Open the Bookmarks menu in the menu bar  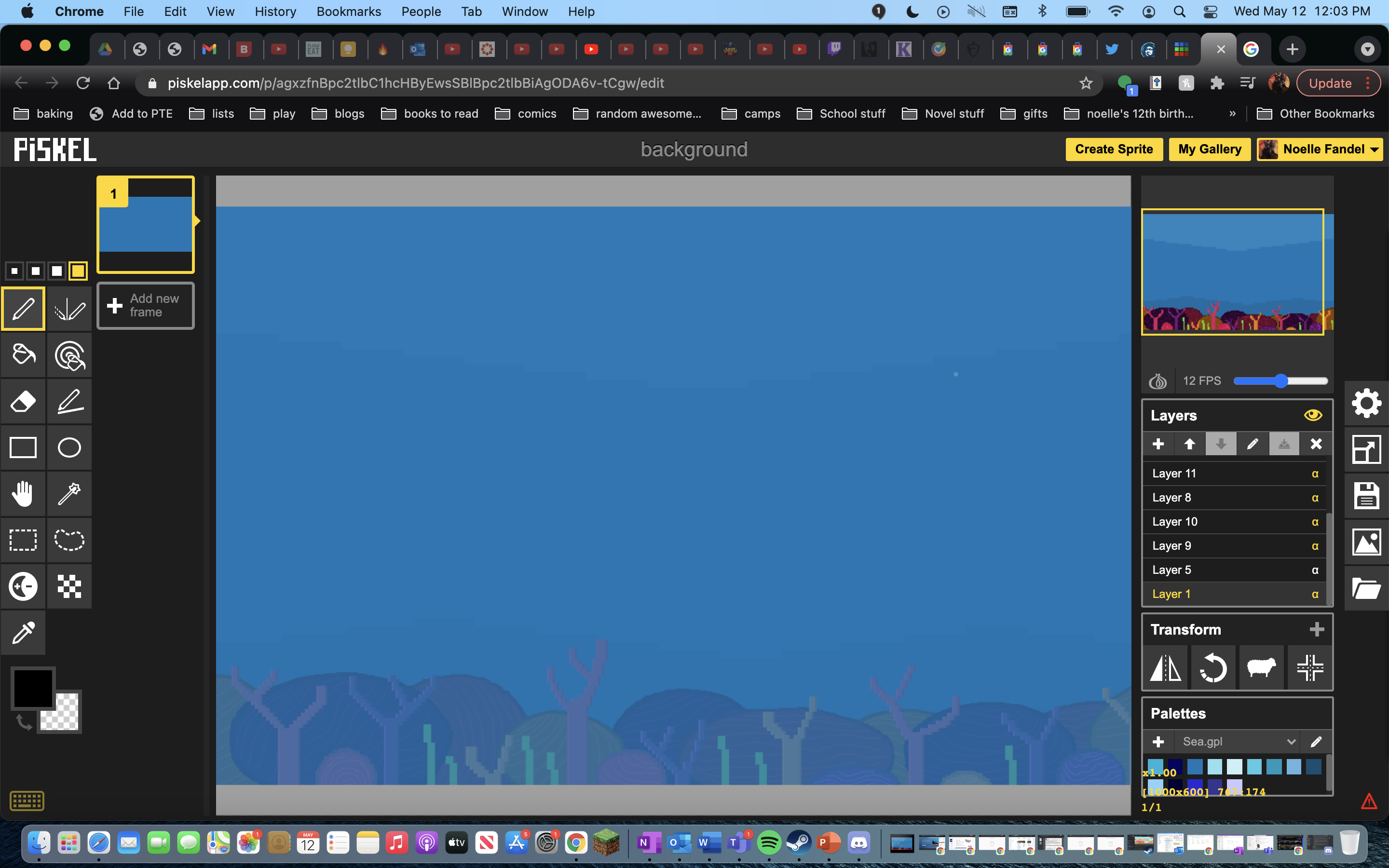348,12
